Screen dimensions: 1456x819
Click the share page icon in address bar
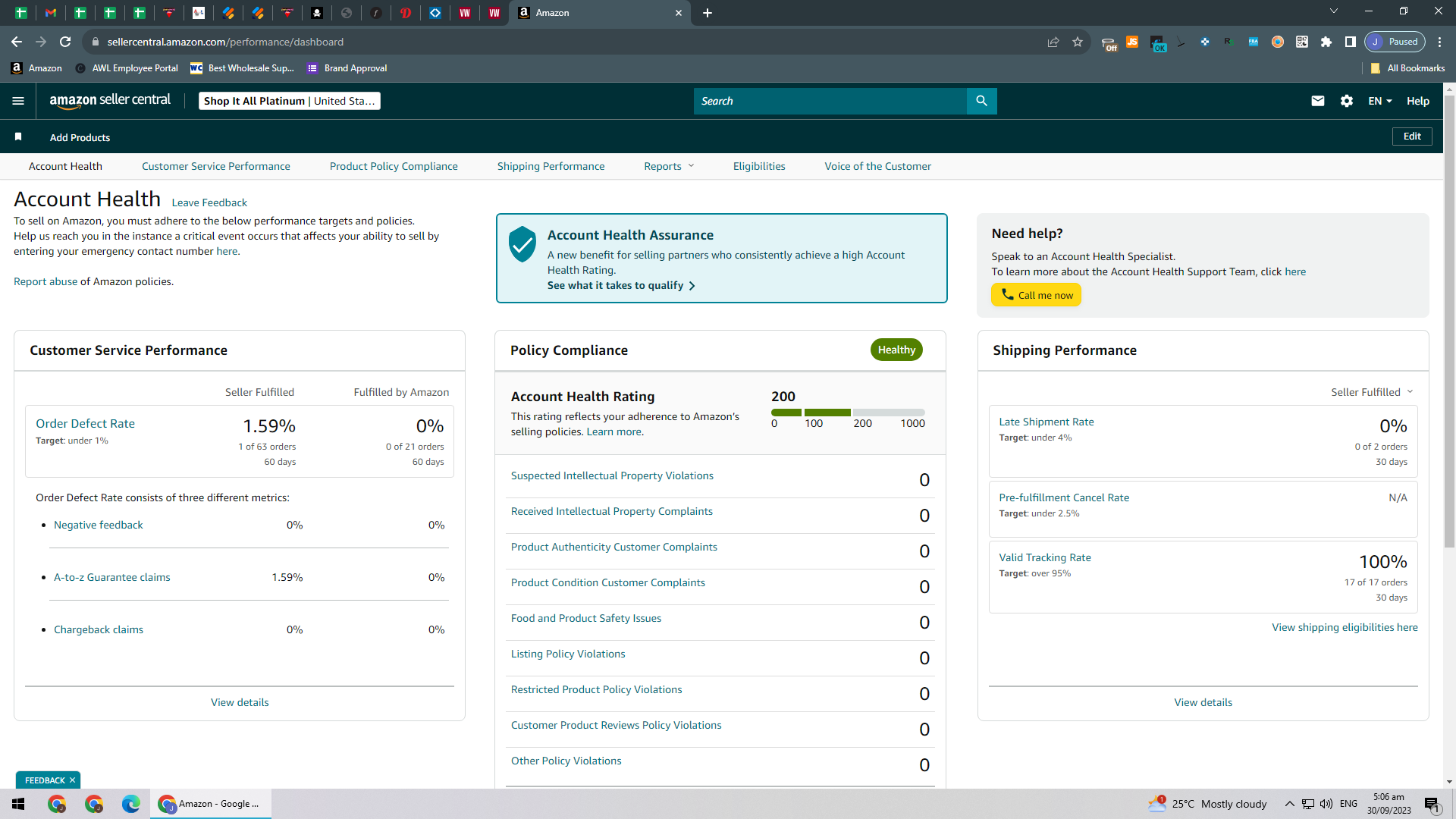[x=1053, y=42]
